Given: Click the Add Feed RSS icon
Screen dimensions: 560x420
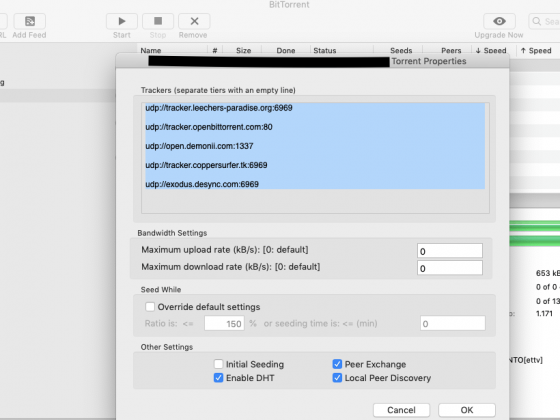Looking at the screenshot, I should point(30,21).
